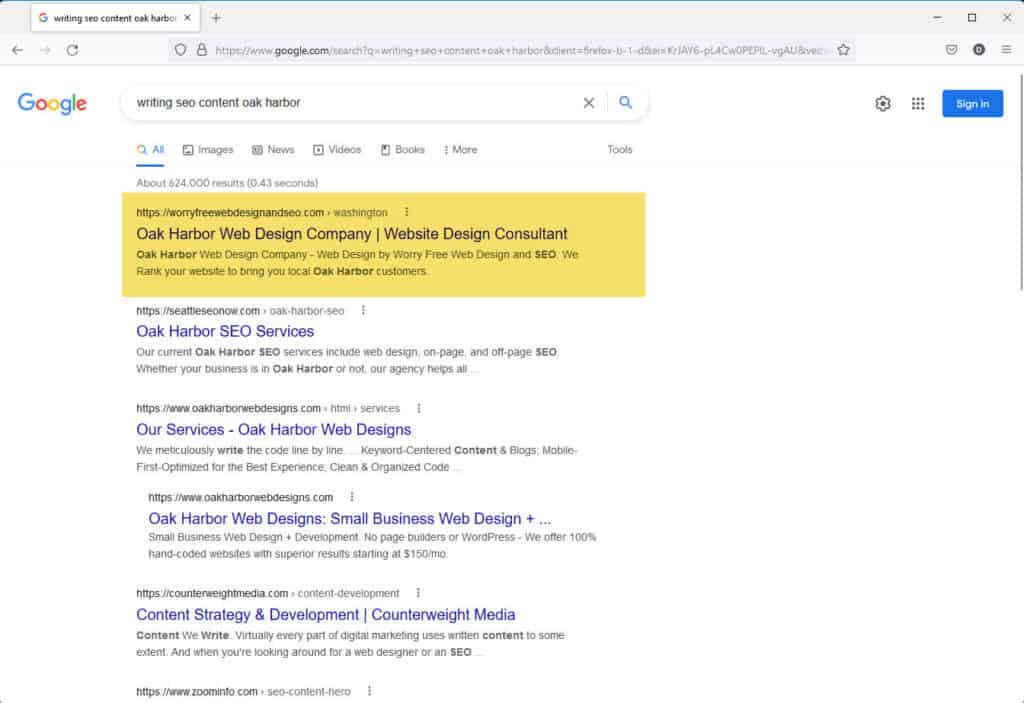Screen dimensions: 1024x703
Task: Select the All search tab
Action: (151, 150)
